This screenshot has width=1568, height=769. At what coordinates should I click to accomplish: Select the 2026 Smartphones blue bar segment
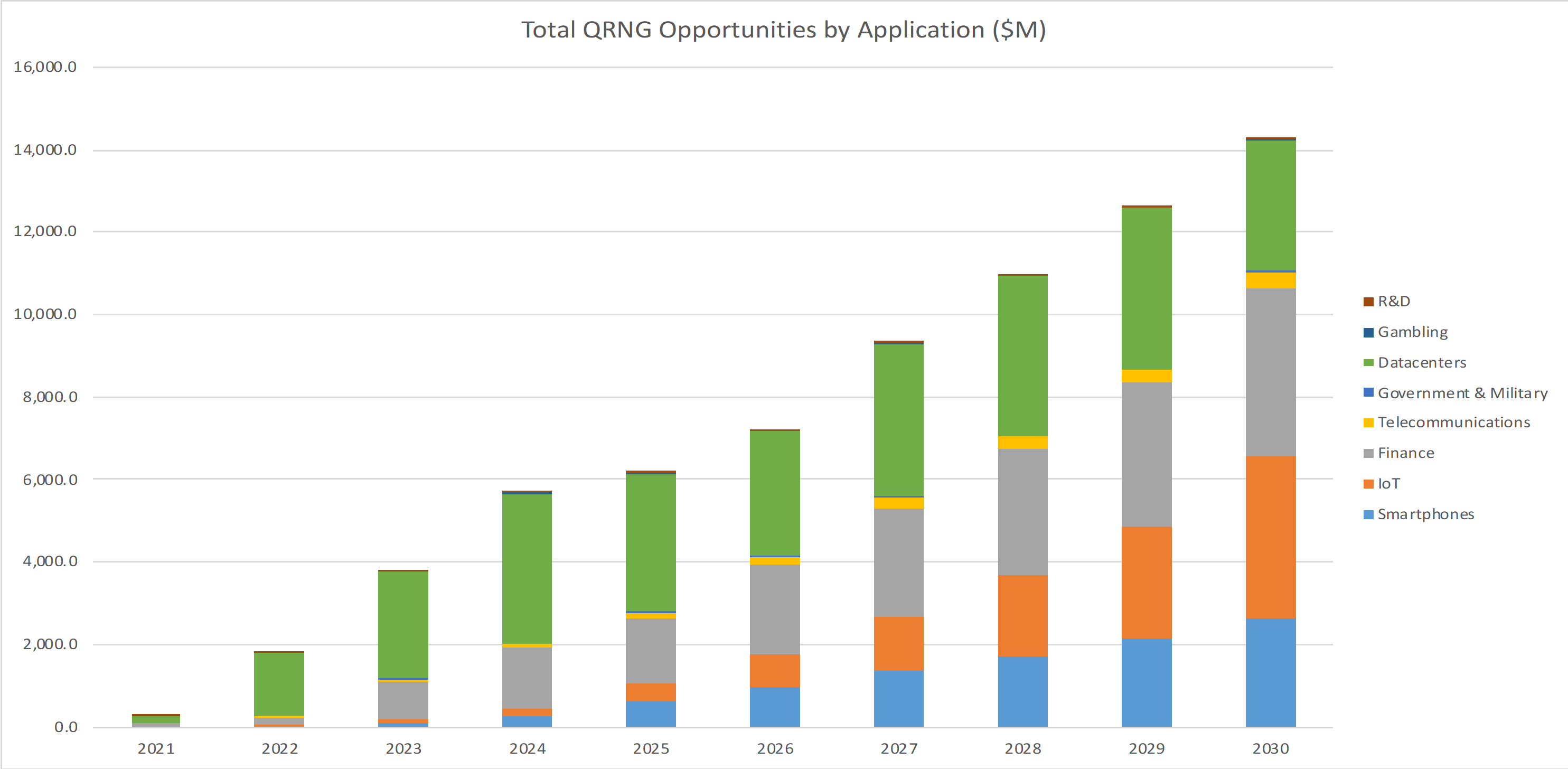pos(775,708)
